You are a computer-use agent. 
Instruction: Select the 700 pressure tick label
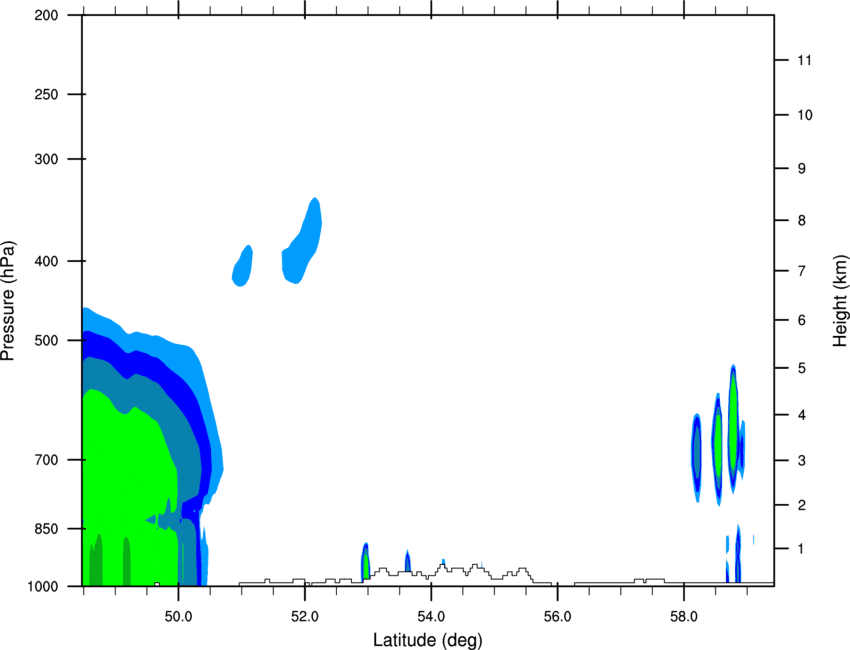46,460
